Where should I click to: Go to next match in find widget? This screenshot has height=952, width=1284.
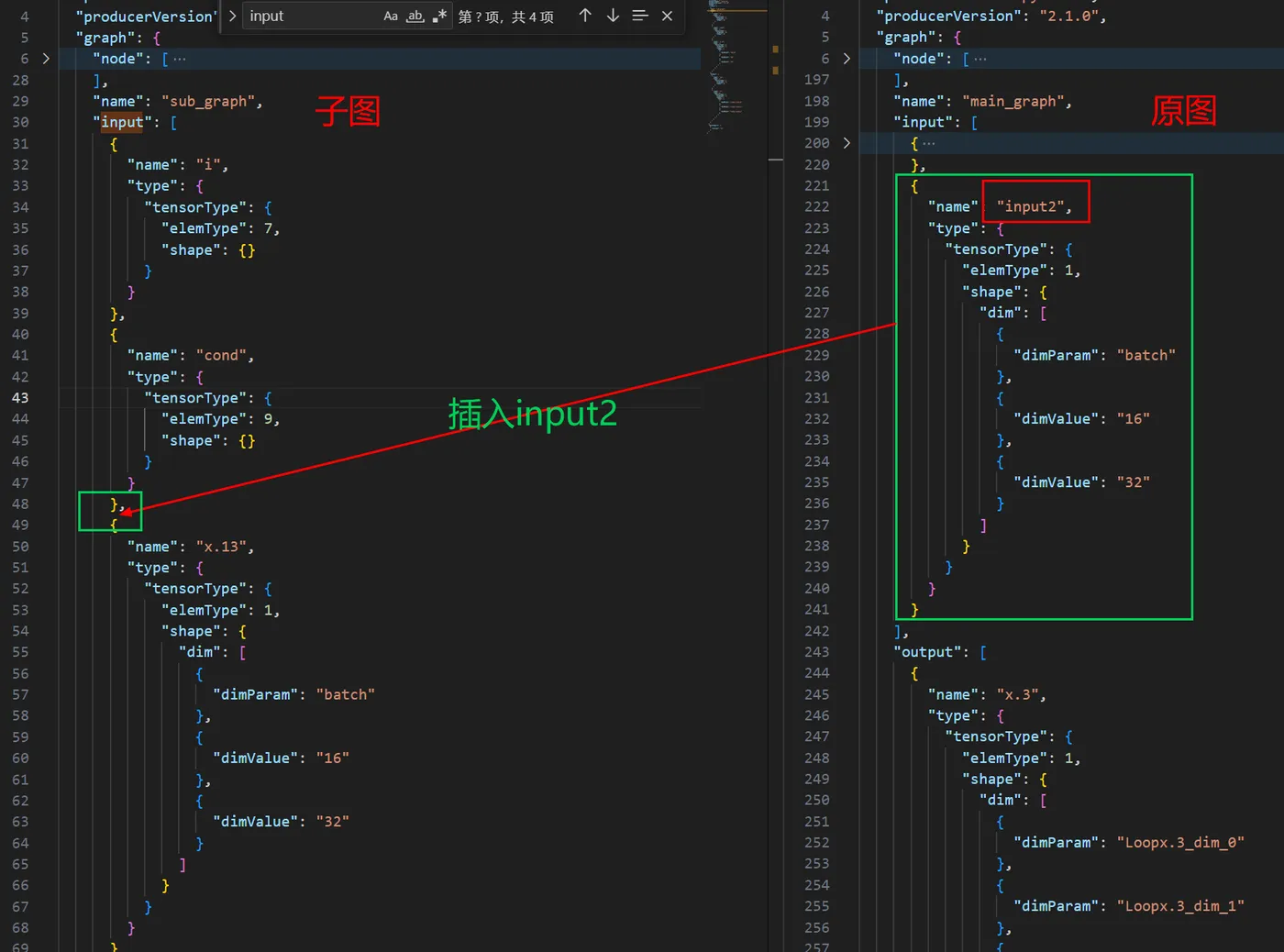tap(613, 16)
